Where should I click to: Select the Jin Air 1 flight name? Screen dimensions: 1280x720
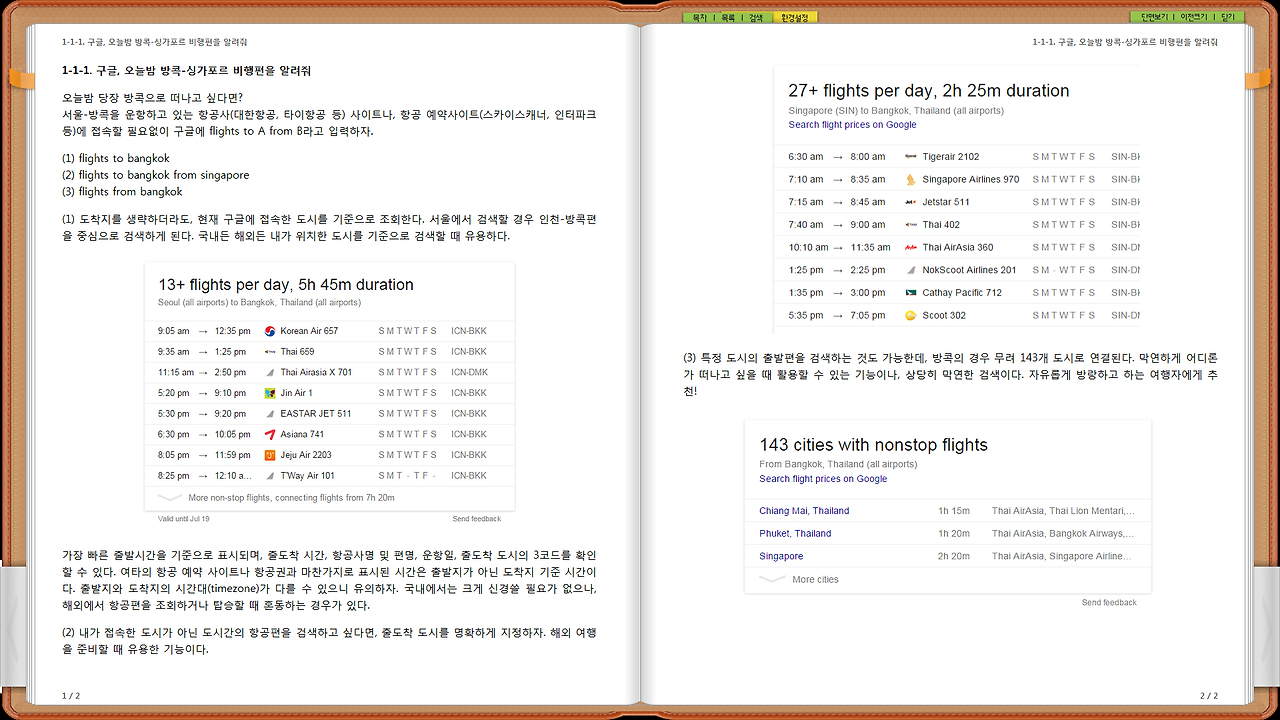296,393
